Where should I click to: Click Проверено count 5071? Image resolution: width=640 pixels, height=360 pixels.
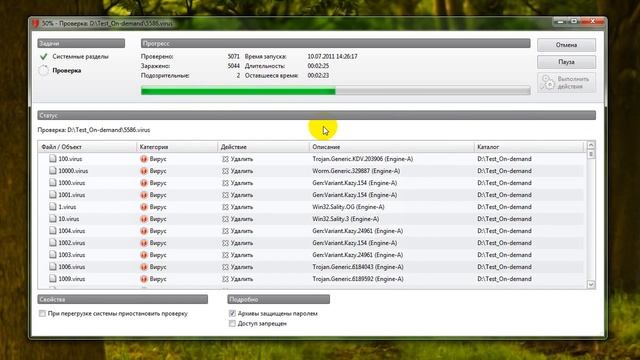click(233, 57)
